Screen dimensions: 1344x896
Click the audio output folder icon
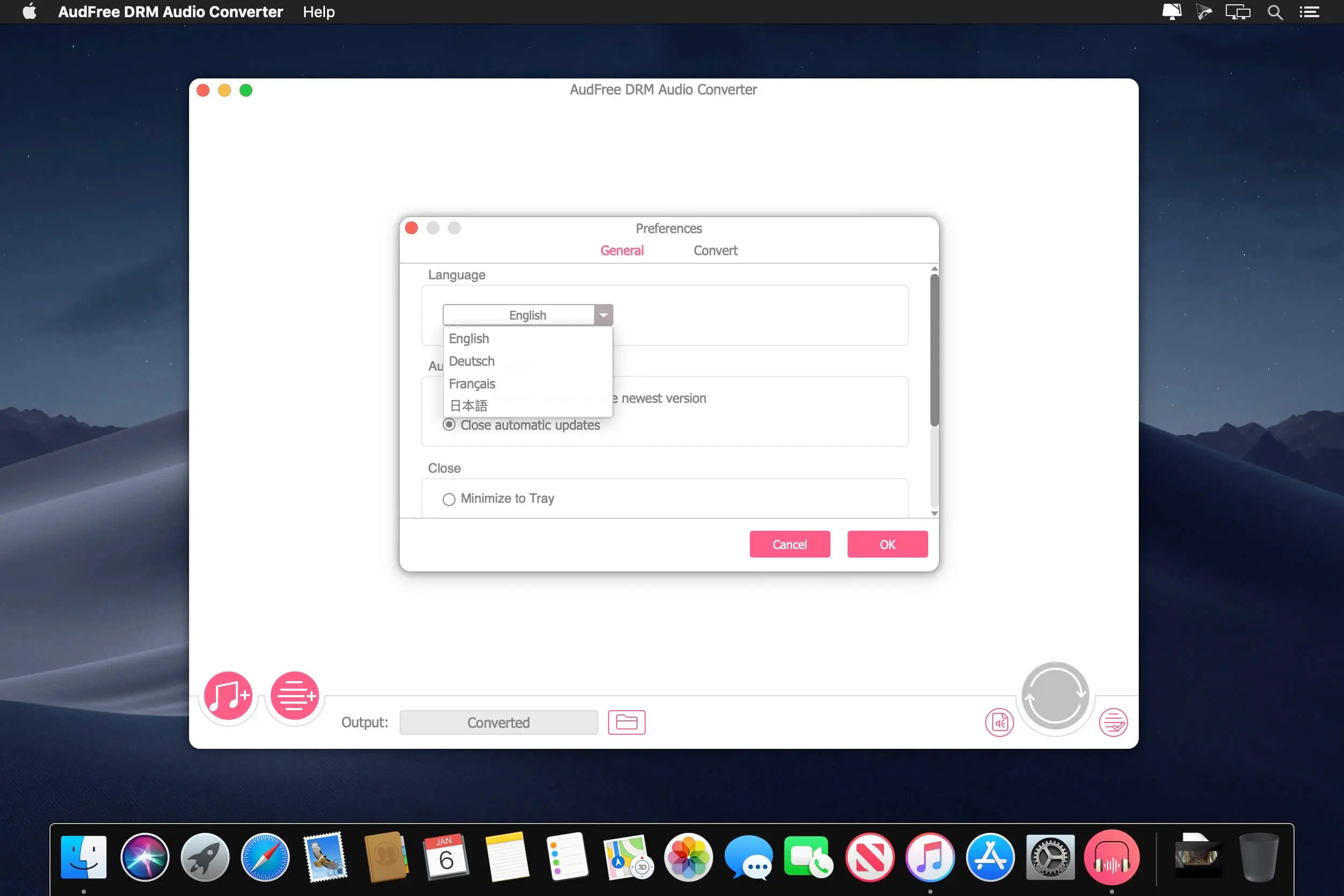pyautogui.click(x=627, y=722)
